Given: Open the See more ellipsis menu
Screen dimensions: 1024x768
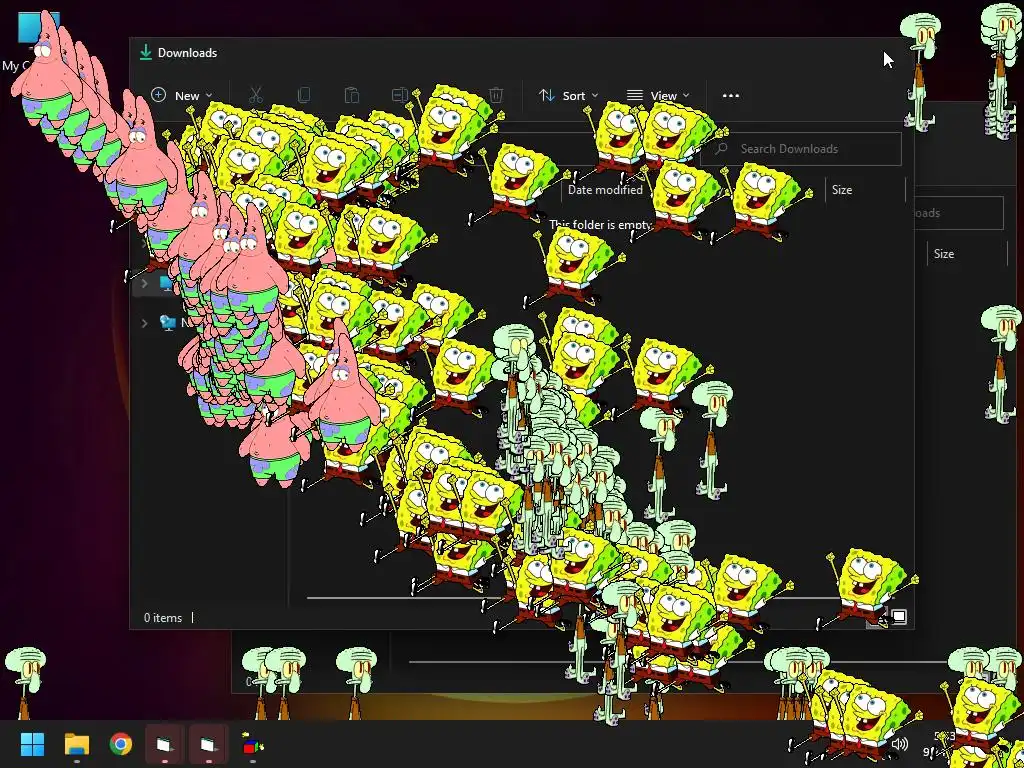Looking at the screenshot, I should (731, 95).
